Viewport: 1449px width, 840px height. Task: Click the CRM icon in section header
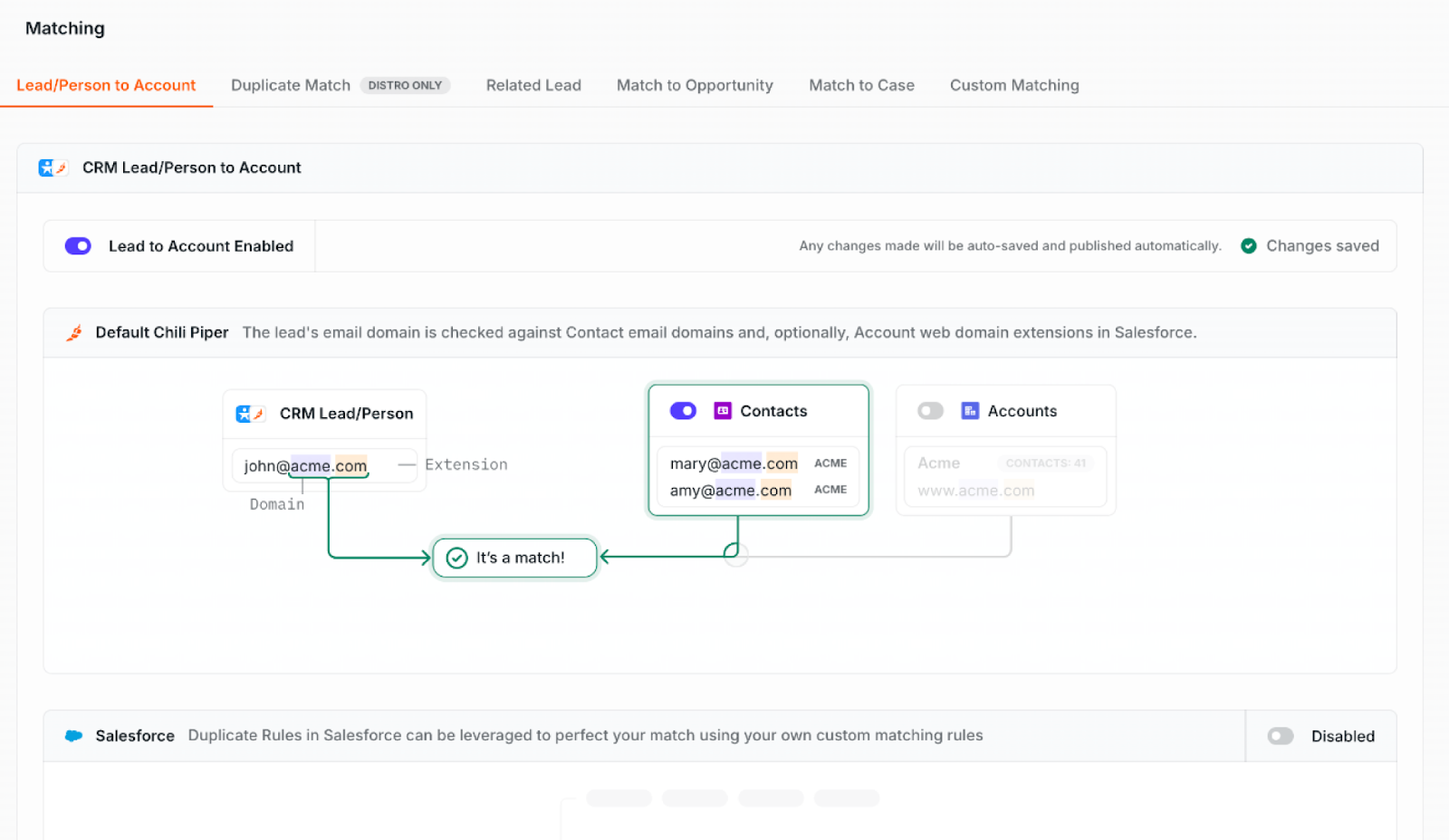click(53, 167)
